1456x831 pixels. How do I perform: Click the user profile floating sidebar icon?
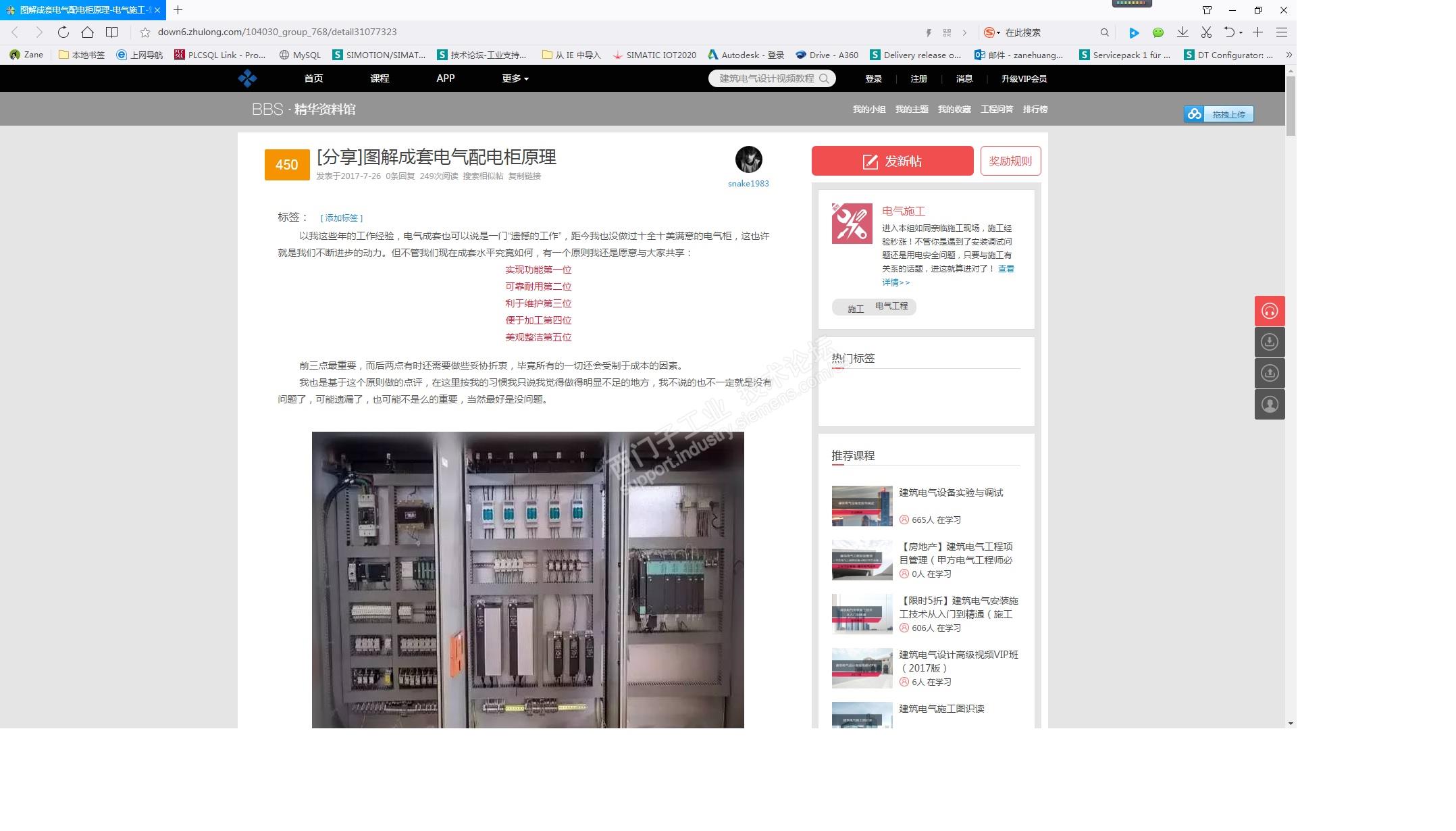(x=1270, y=405)
